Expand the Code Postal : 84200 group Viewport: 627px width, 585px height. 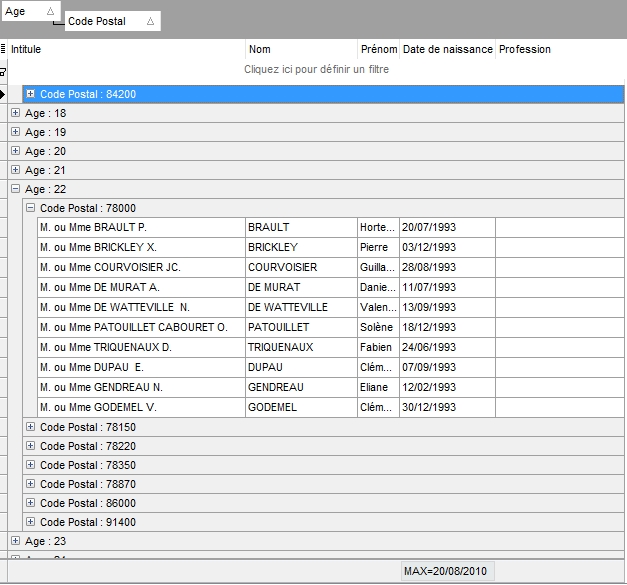click(x=30, y=94)
